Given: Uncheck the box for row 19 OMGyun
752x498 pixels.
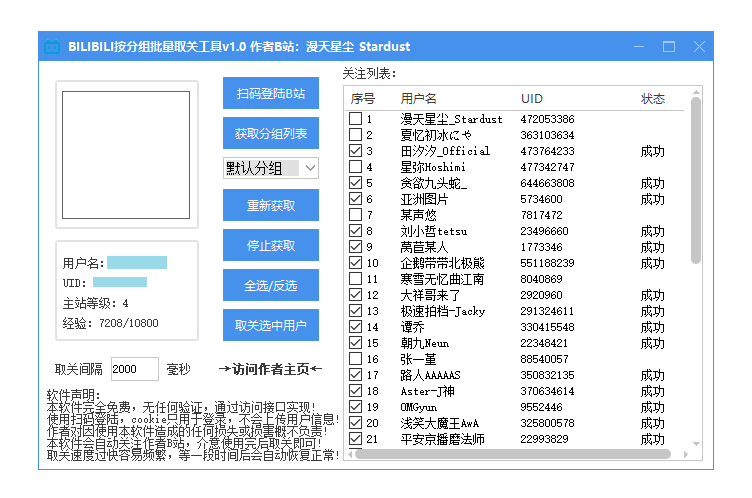Looking at the screenshot, I should coord(355,407).
